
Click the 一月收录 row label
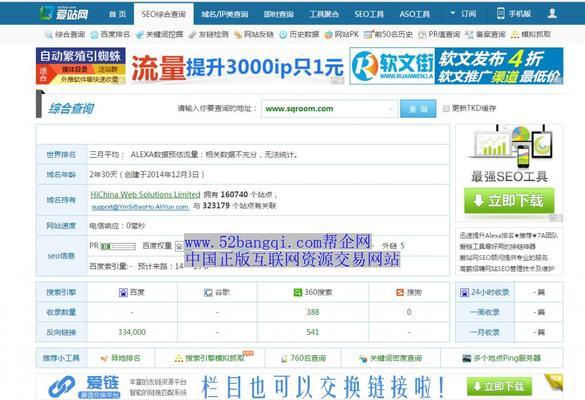pyautogui.click(x=484, y=332)
